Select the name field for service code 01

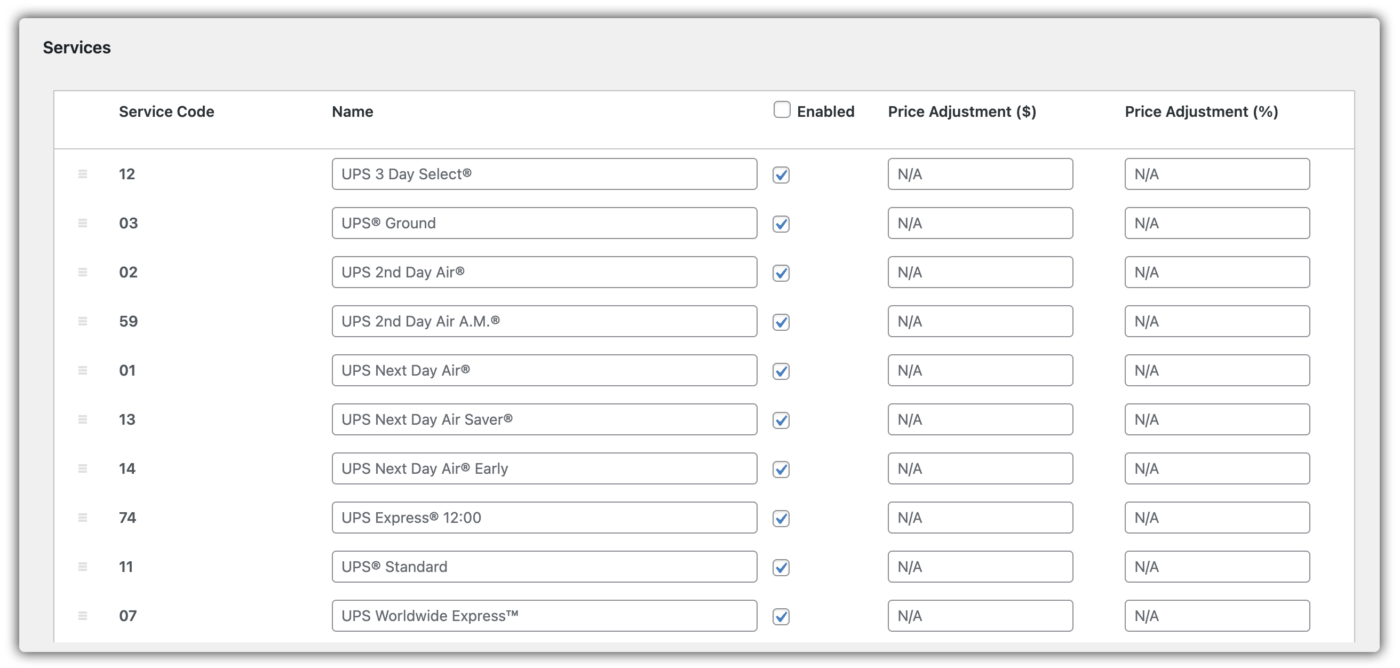coord(544,370)
